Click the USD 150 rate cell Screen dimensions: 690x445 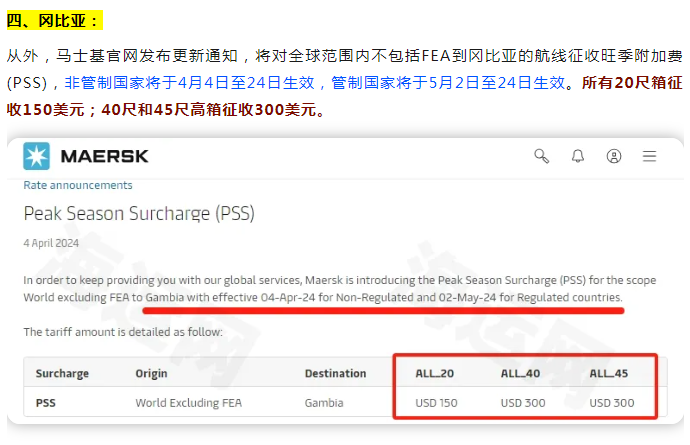[x=436, y=403]
